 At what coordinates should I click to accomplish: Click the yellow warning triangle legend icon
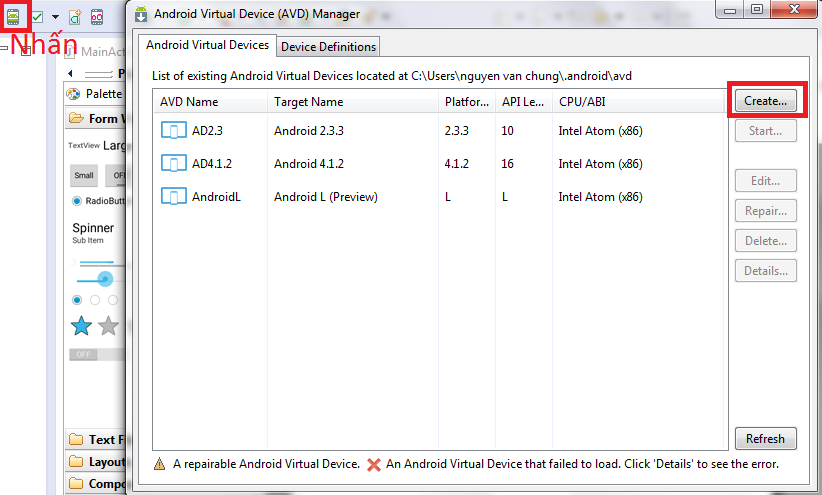tap(159, 464)
